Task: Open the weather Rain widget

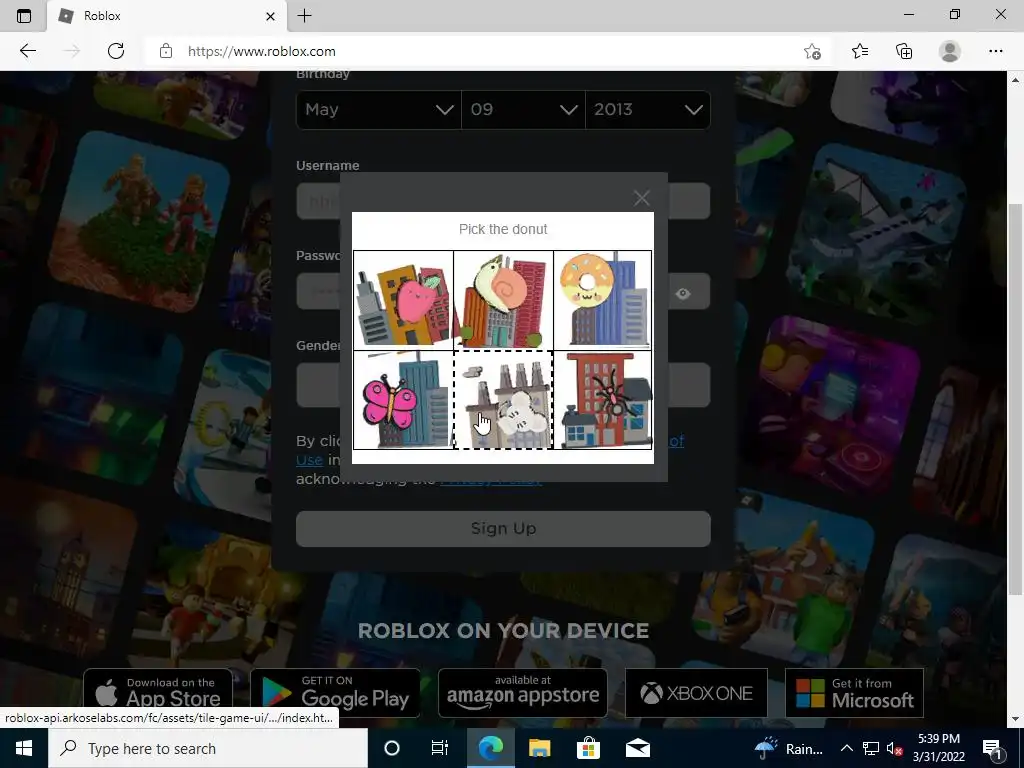Action: pyautogui.click(x=789, y=748)
